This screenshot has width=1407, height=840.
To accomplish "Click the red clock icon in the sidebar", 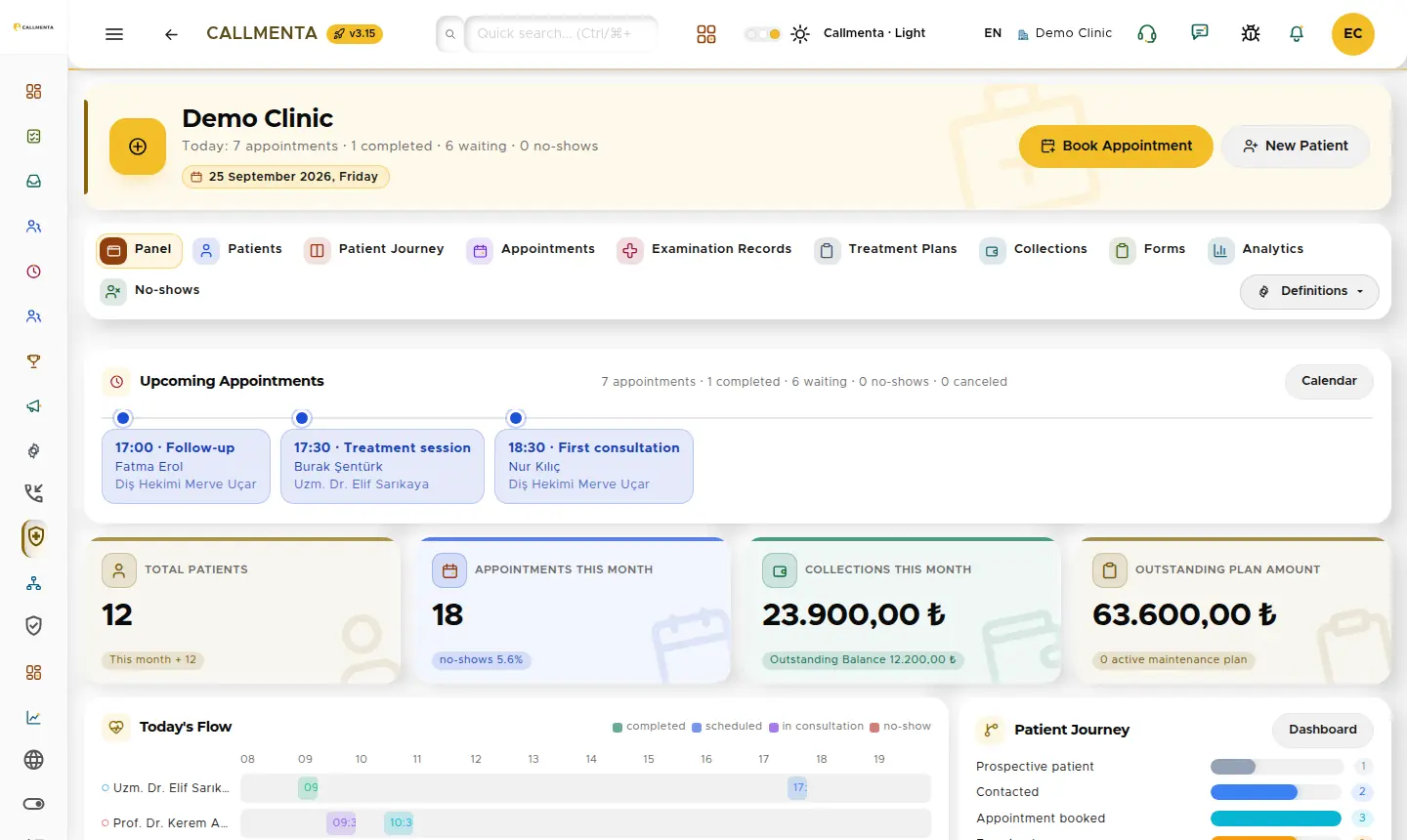I will point(34,272).
